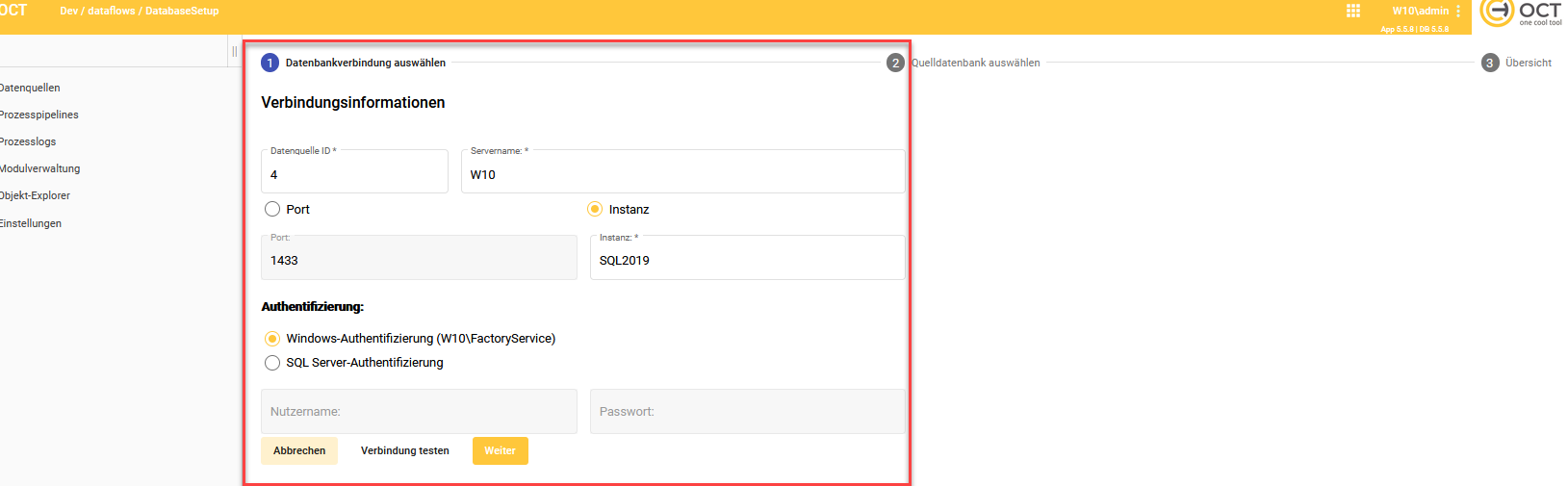Image resolution: width=1568 pixels, height=486 pixels.
Task: Choose Windows-Authentifizierung option
Action: coord(272,339)
